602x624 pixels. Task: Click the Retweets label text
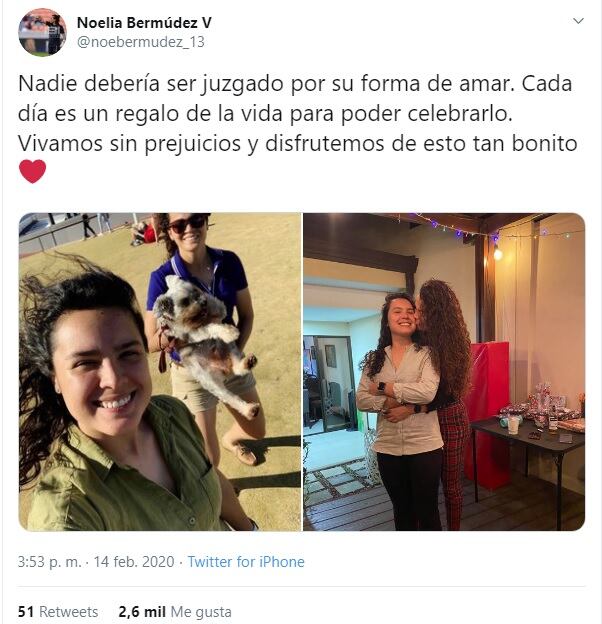coord(68,612)
